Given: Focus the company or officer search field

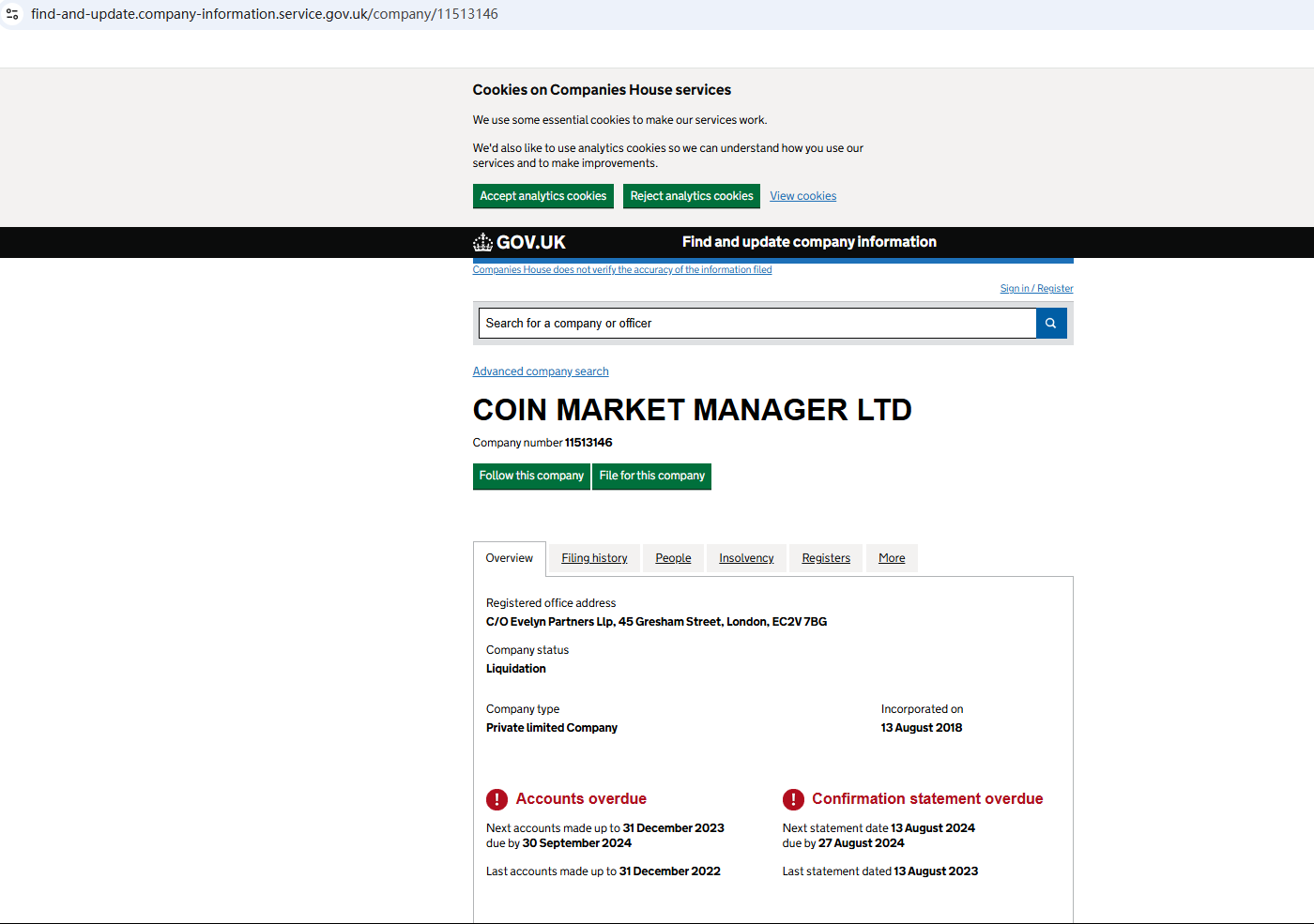Looking at the screenshot, I should (756, 324).
